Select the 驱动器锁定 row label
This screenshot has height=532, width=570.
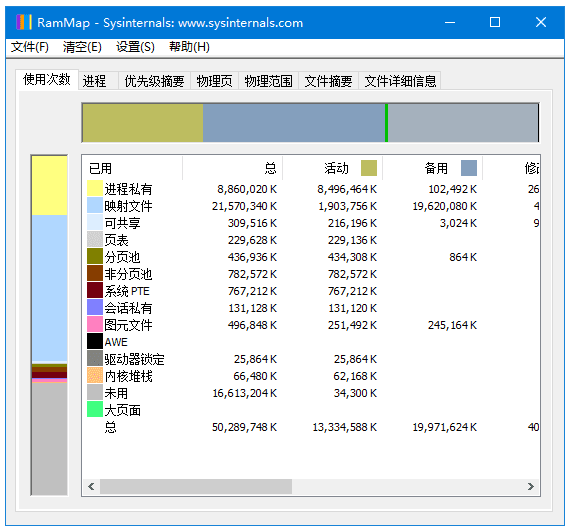pos(135,359)
